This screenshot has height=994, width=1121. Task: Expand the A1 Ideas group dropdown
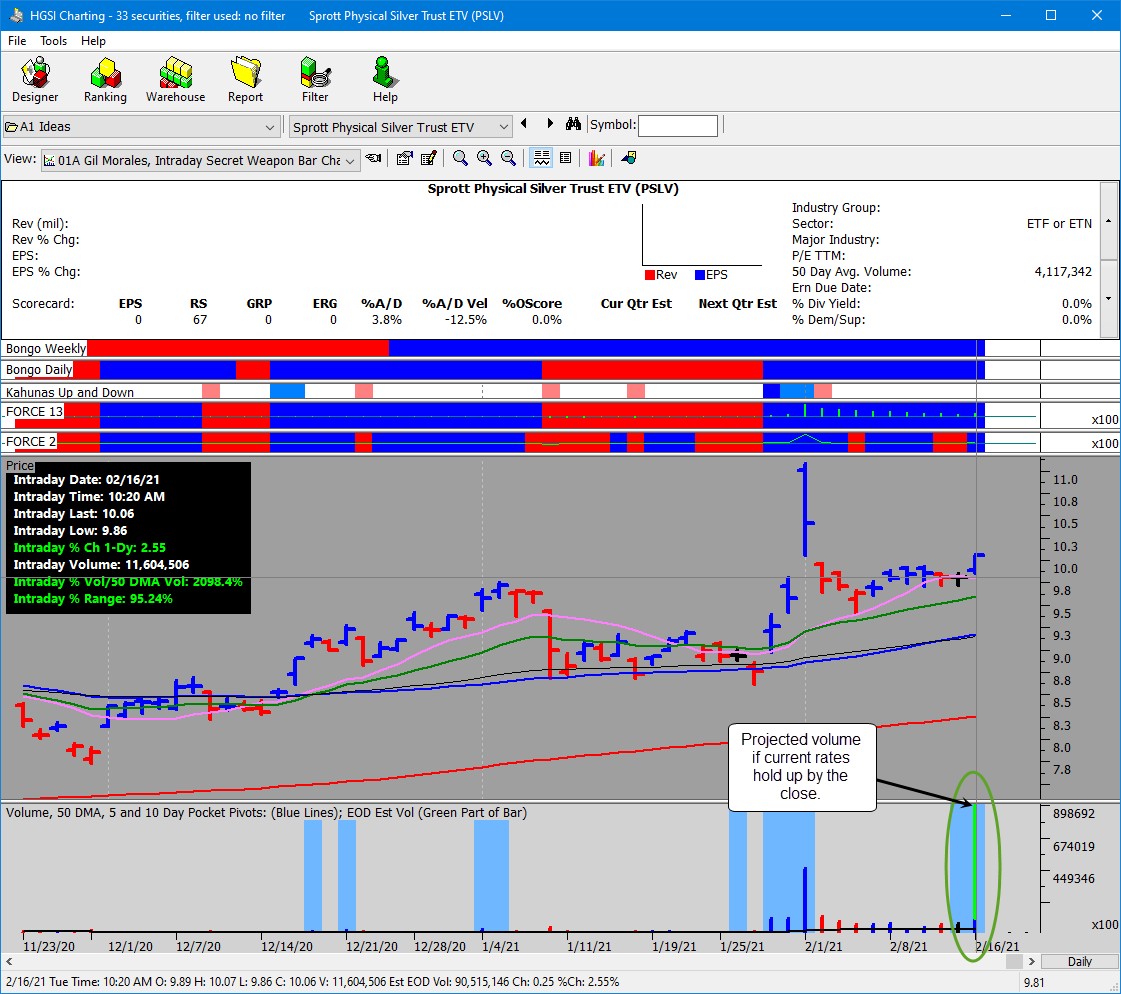(x=270, y=127)
